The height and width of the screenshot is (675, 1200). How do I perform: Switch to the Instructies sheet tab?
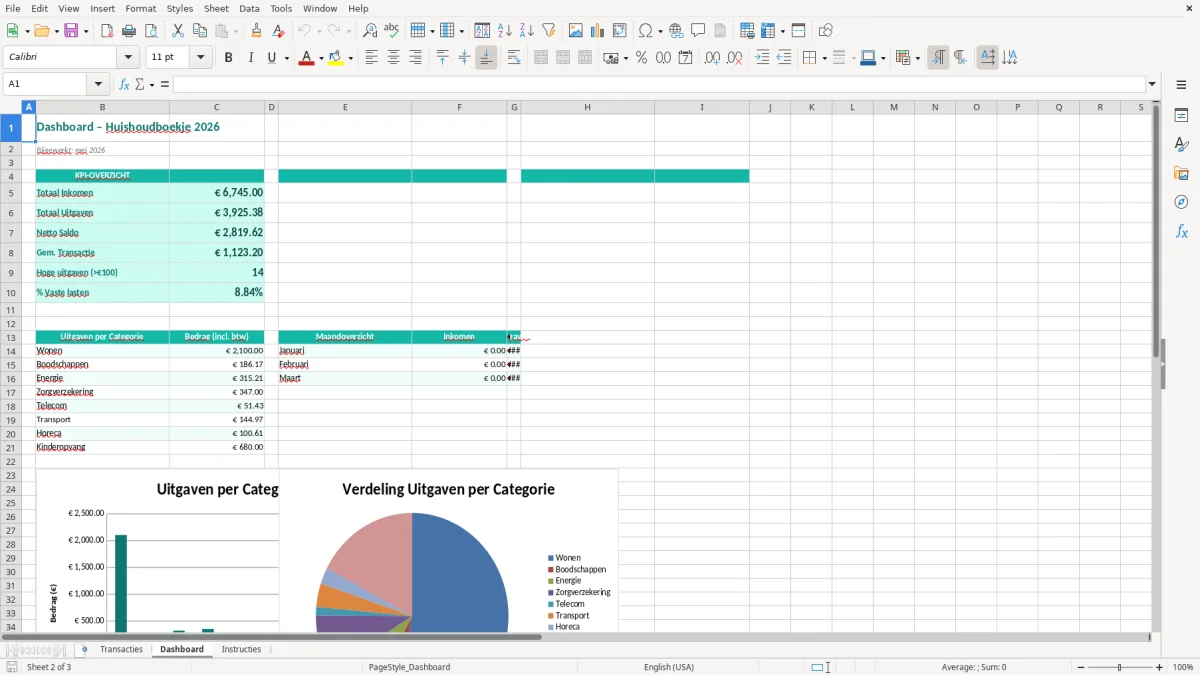click(241, 649)
